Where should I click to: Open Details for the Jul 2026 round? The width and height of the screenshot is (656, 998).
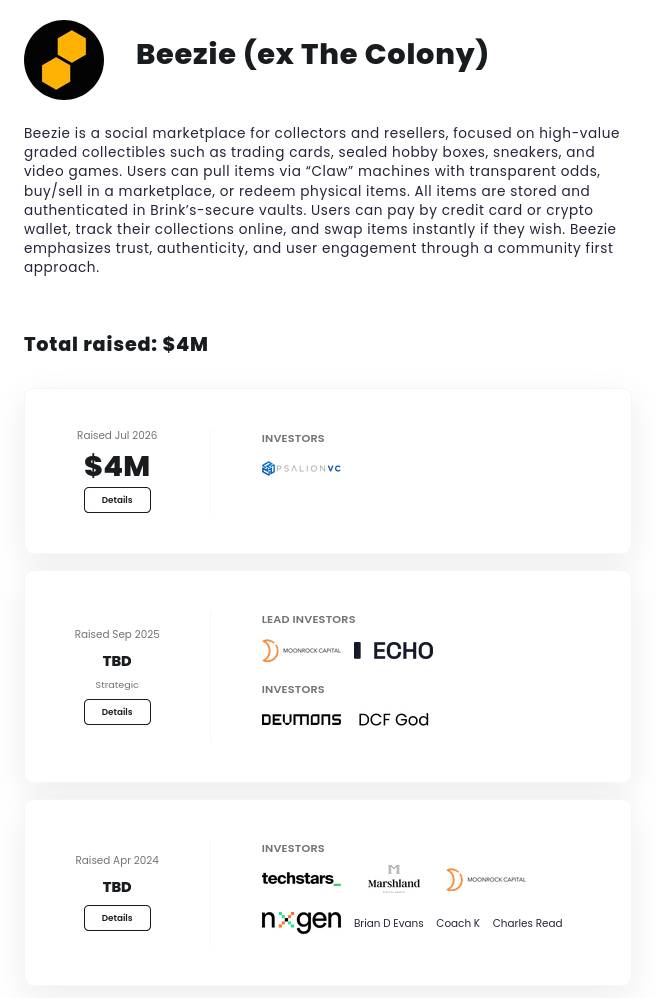(x=117, y=500)
